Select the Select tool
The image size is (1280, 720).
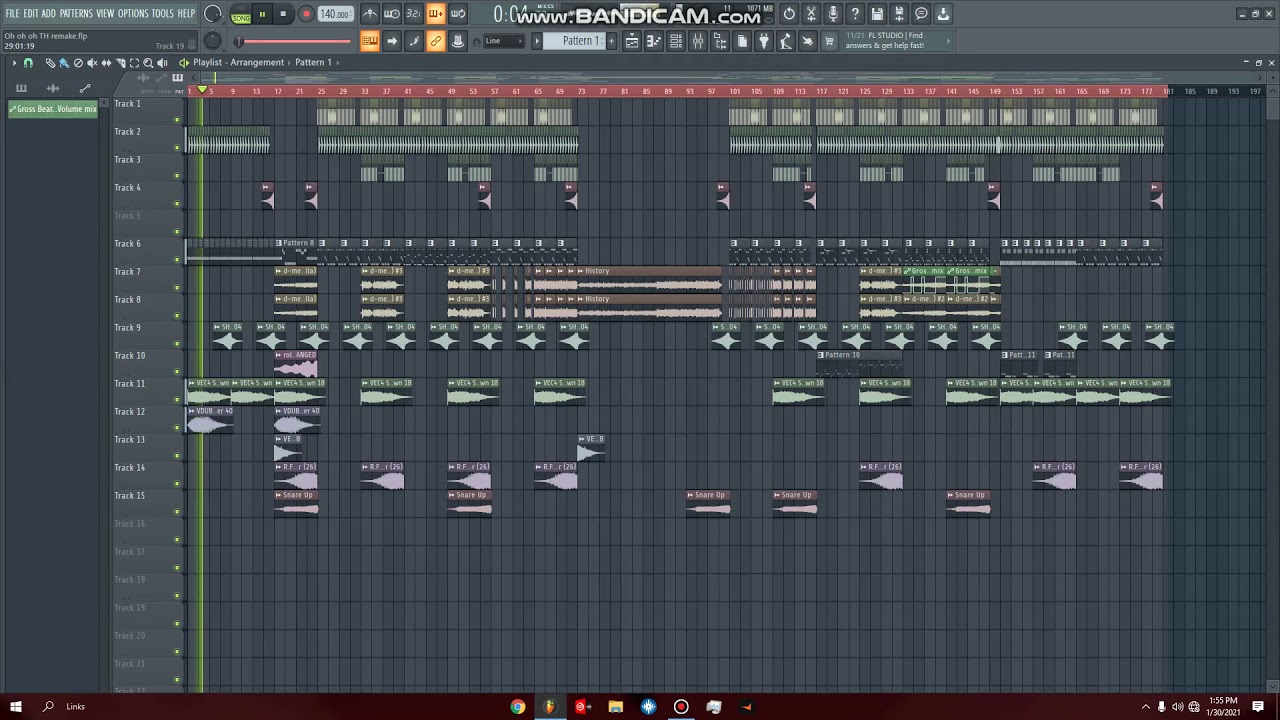(134, 63)
